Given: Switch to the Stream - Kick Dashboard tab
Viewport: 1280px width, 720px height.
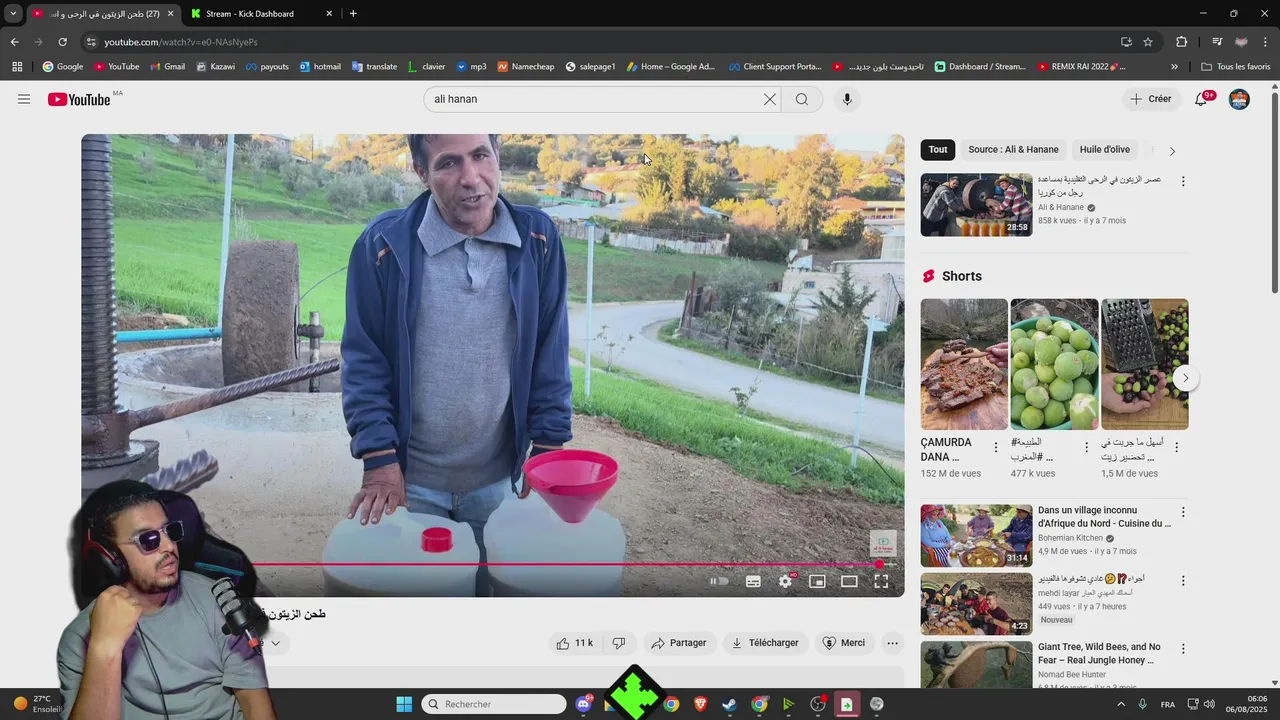Looking at the screenshot, I should [260, 14].
